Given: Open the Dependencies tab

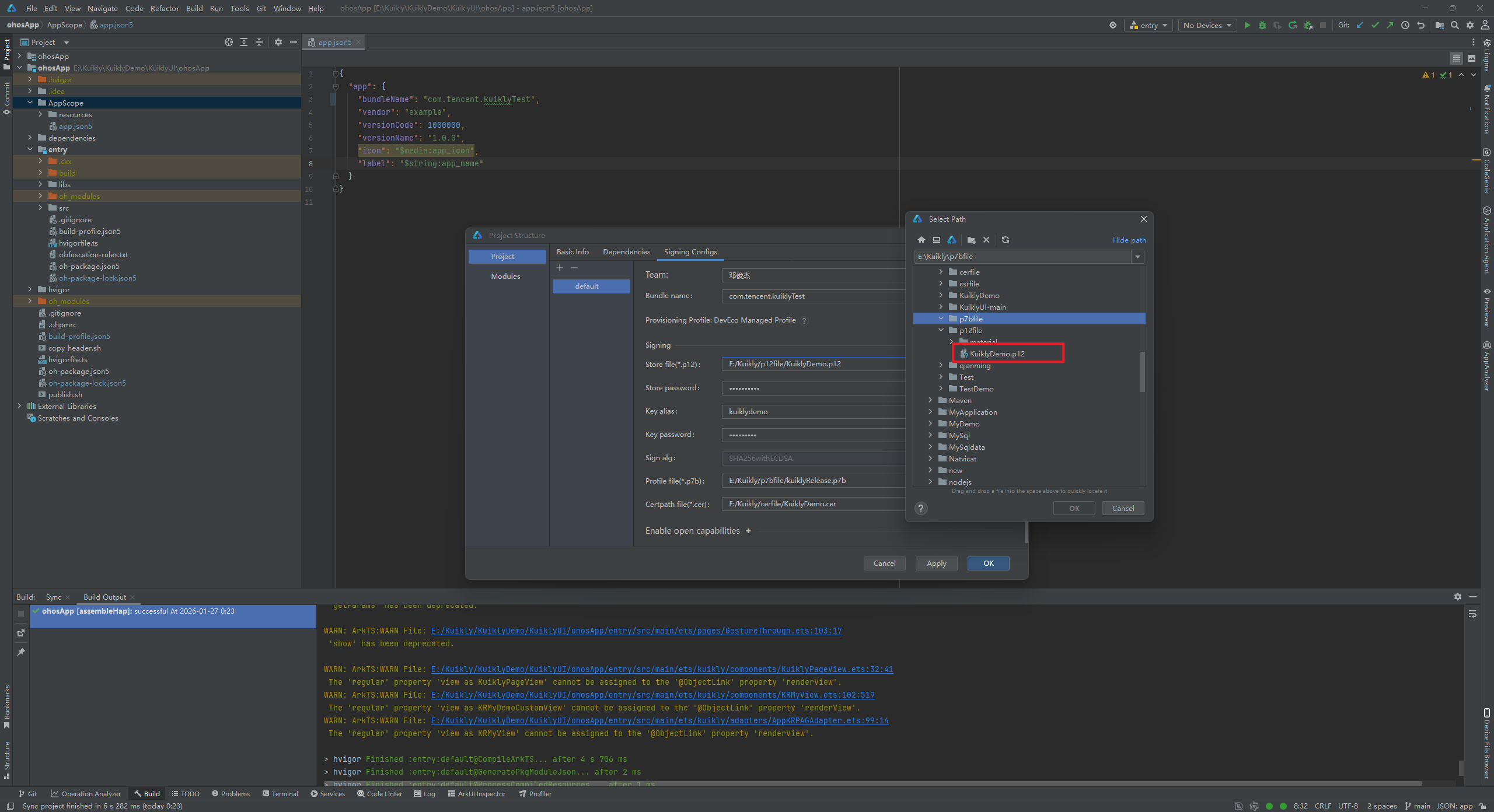Looking at the screenshot, I should (x=626, y=252).
